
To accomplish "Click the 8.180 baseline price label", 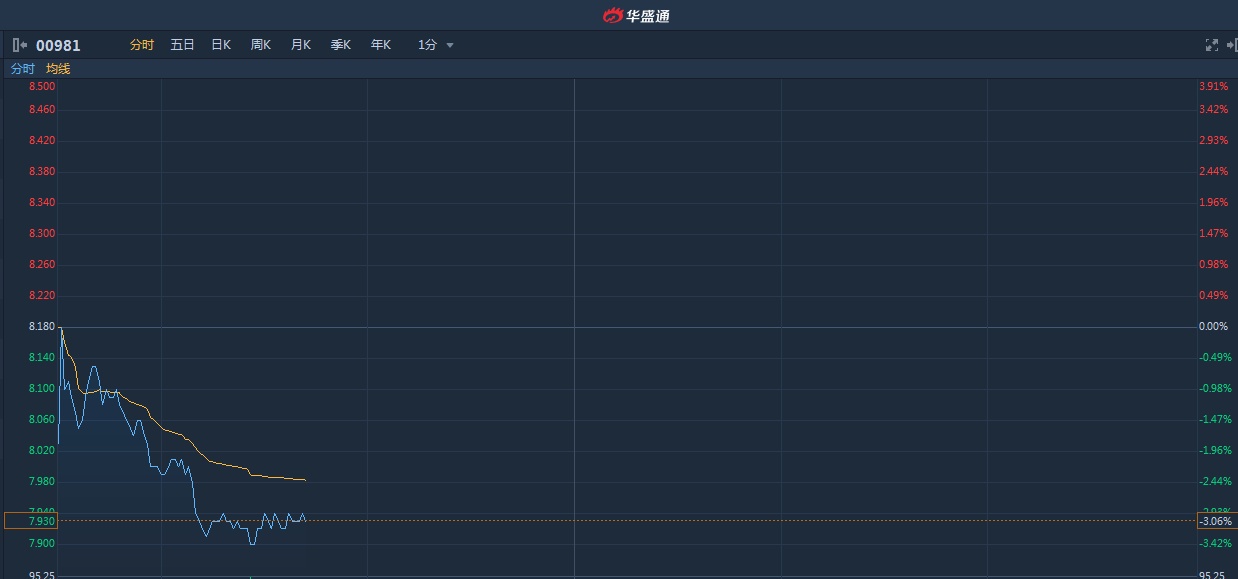I will click(x=42, y=327).
